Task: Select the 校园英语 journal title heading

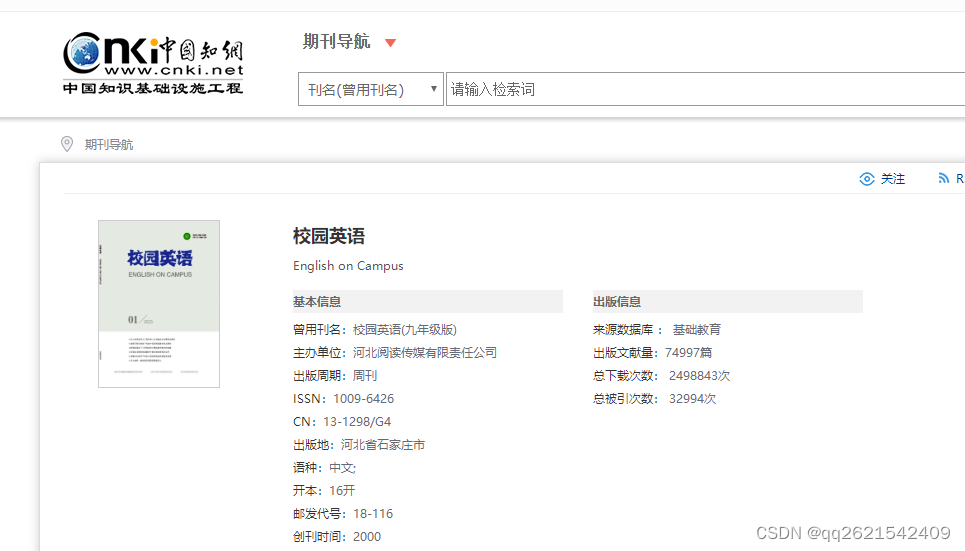Action: coord(329,236)
